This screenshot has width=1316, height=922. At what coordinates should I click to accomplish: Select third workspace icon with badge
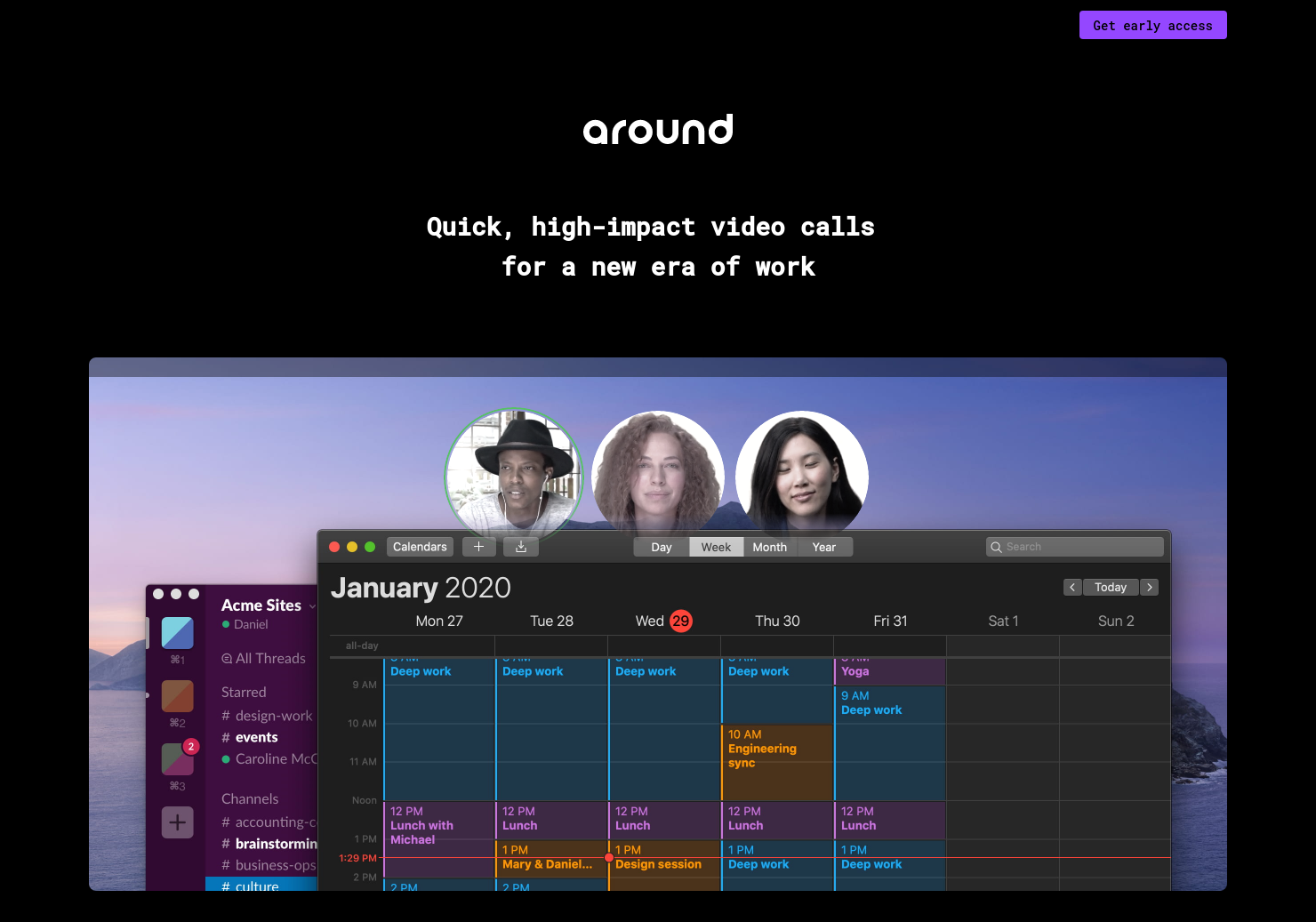tap(178, 758)
